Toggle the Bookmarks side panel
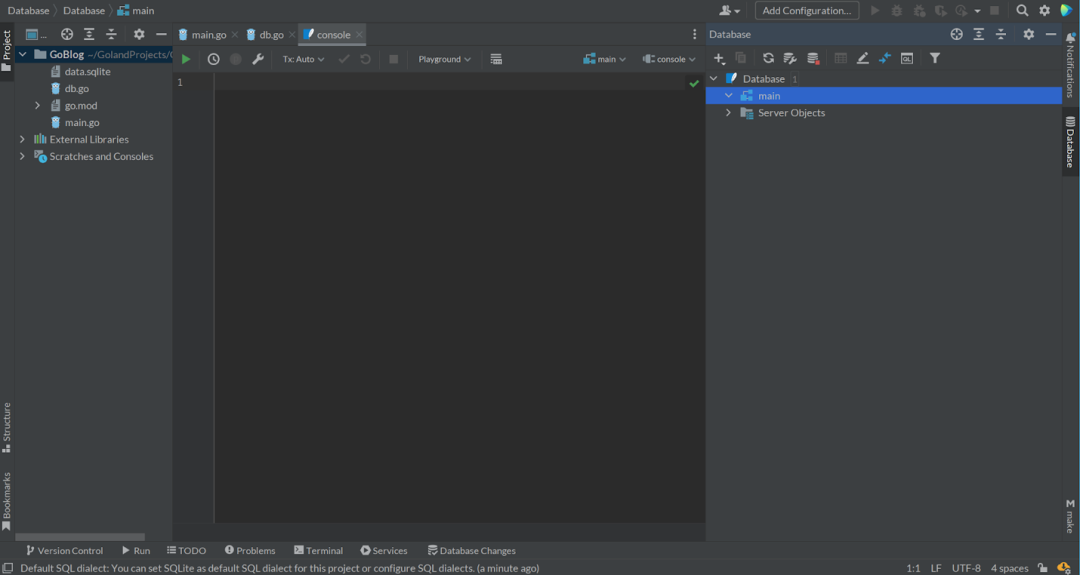 [x=6, y=501]
